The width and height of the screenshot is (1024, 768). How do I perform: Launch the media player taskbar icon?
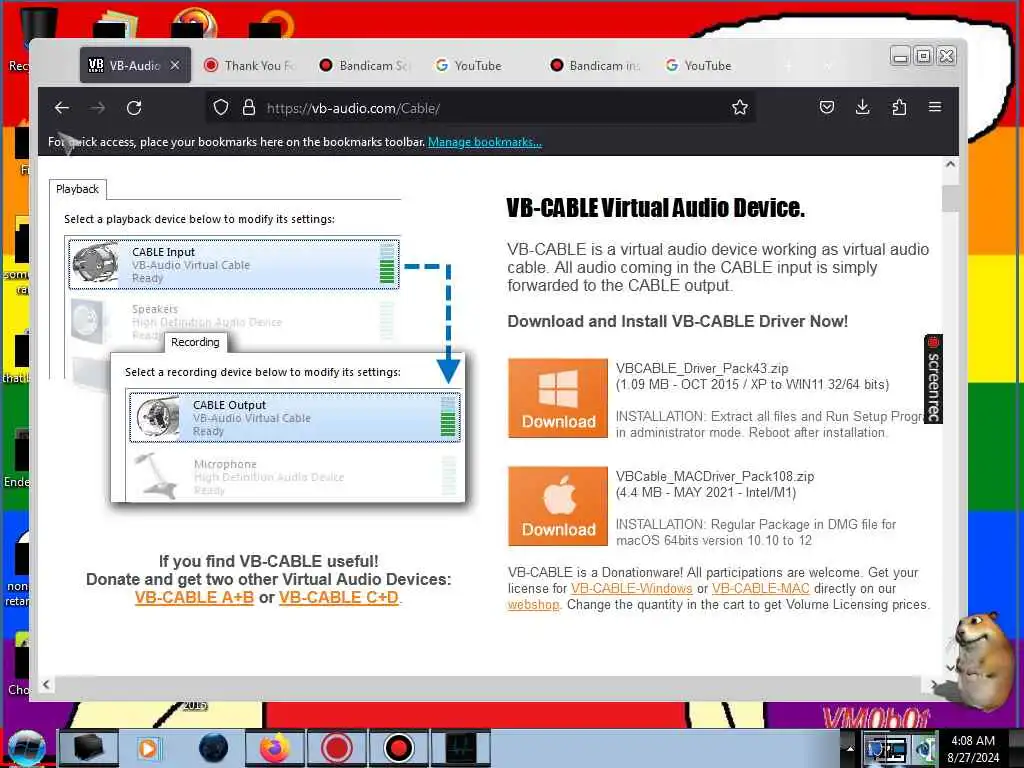click(x=148, y=748)
